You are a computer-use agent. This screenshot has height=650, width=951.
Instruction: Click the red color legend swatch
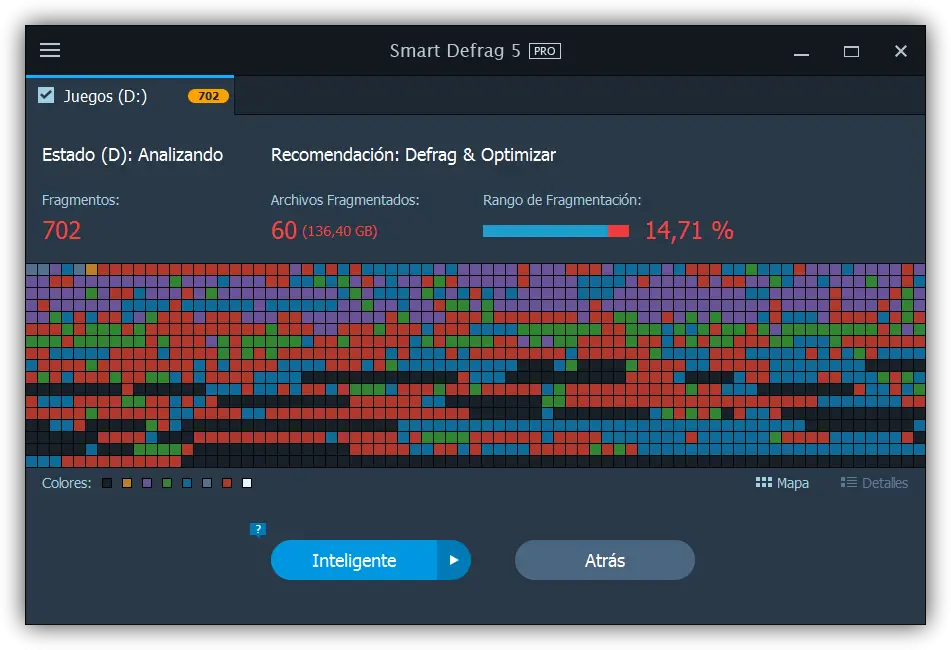tap(227, 483)
